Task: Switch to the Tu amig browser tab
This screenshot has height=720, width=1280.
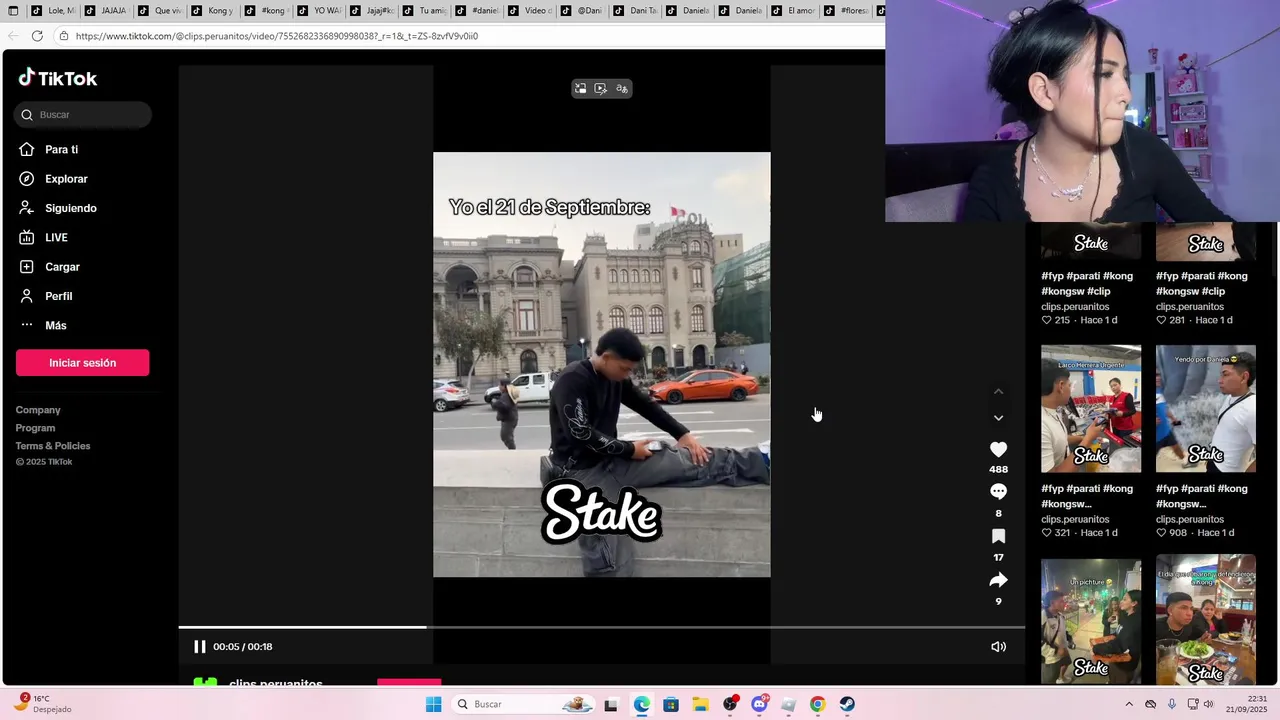Action: 425,11
